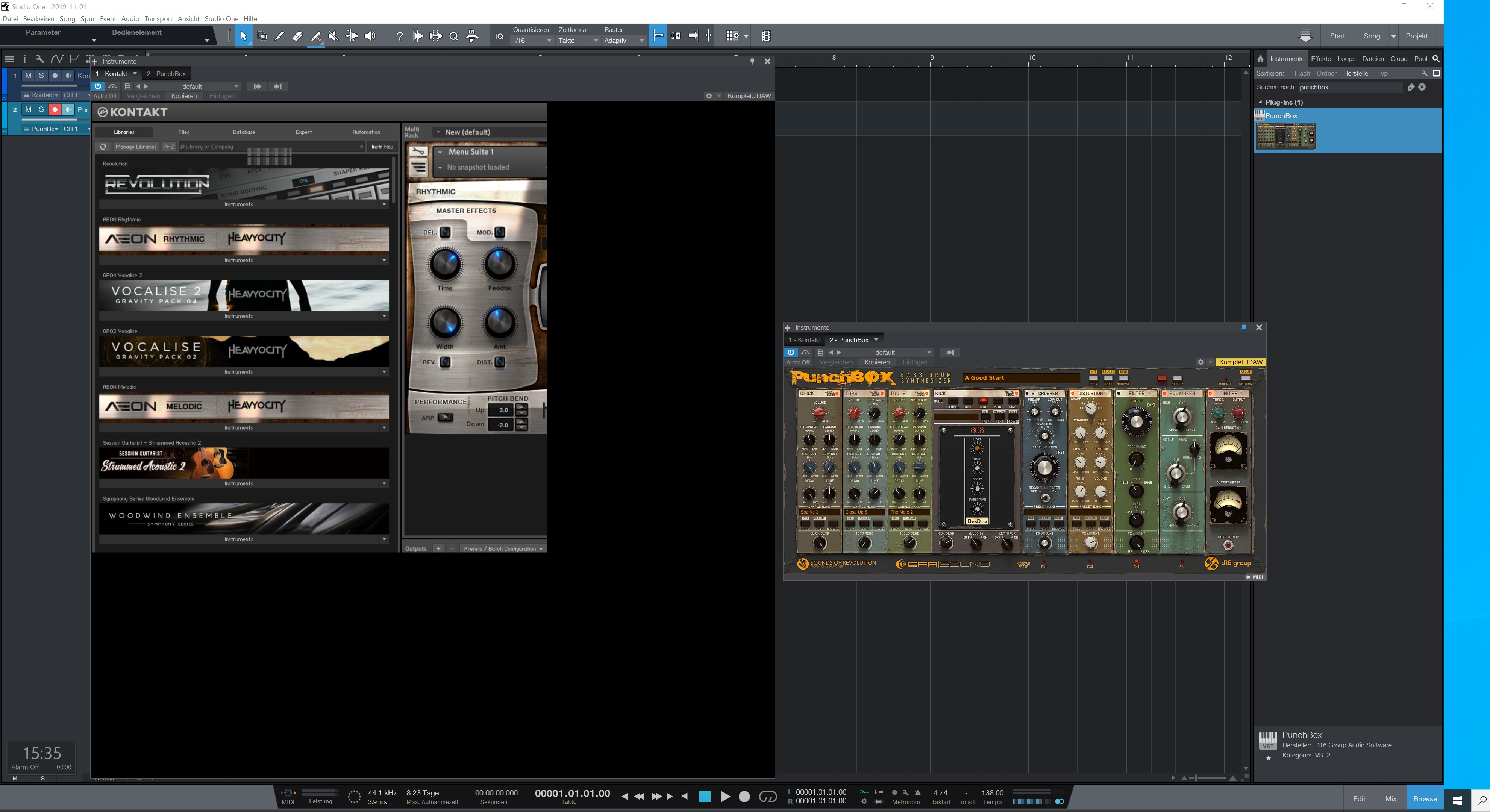Toggle the loop playback button

(767, 796)
